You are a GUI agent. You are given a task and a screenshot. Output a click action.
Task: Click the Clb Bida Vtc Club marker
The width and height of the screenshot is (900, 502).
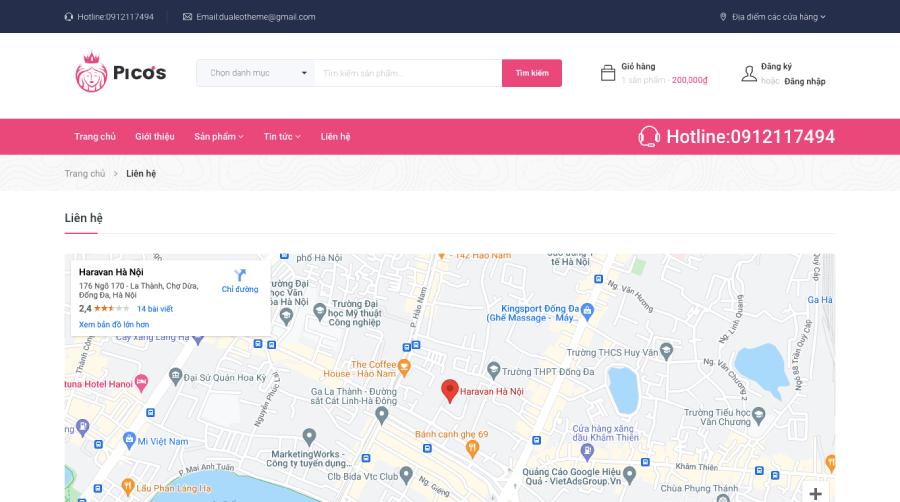pos(406,475)
